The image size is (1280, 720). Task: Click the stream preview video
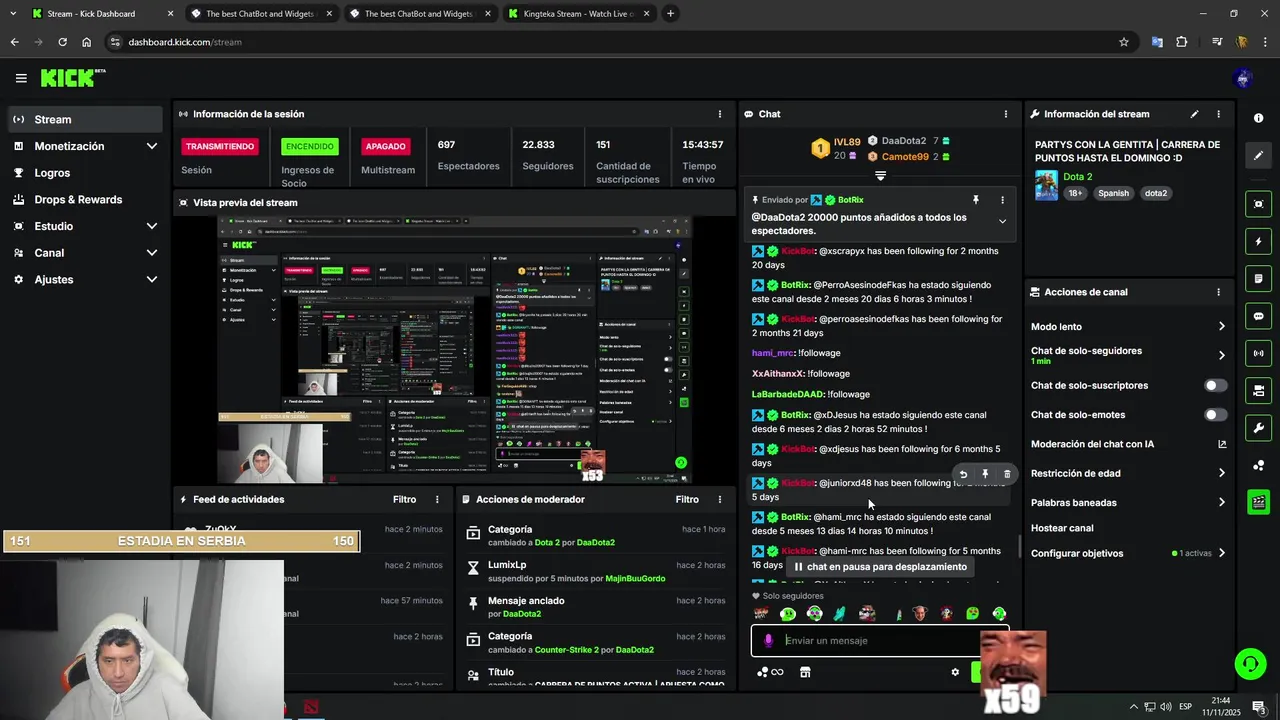(455, 349)
